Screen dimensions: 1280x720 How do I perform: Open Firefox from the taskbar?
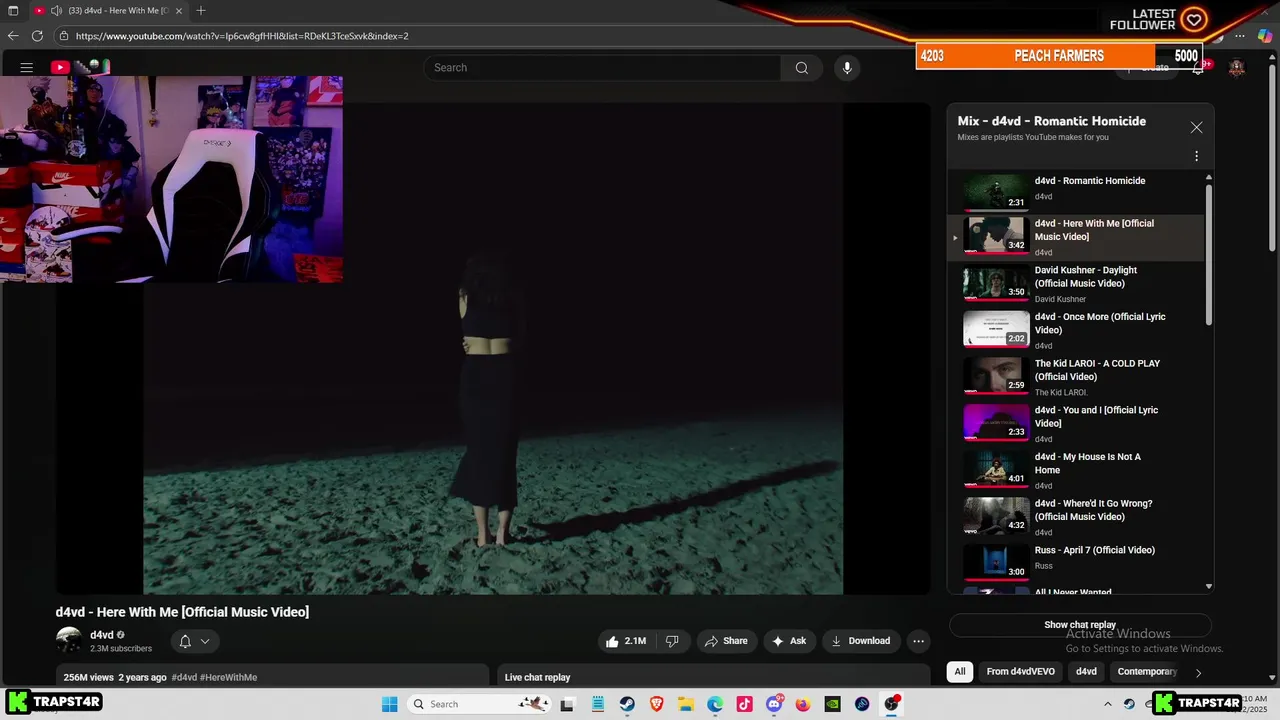click(803, 704)
